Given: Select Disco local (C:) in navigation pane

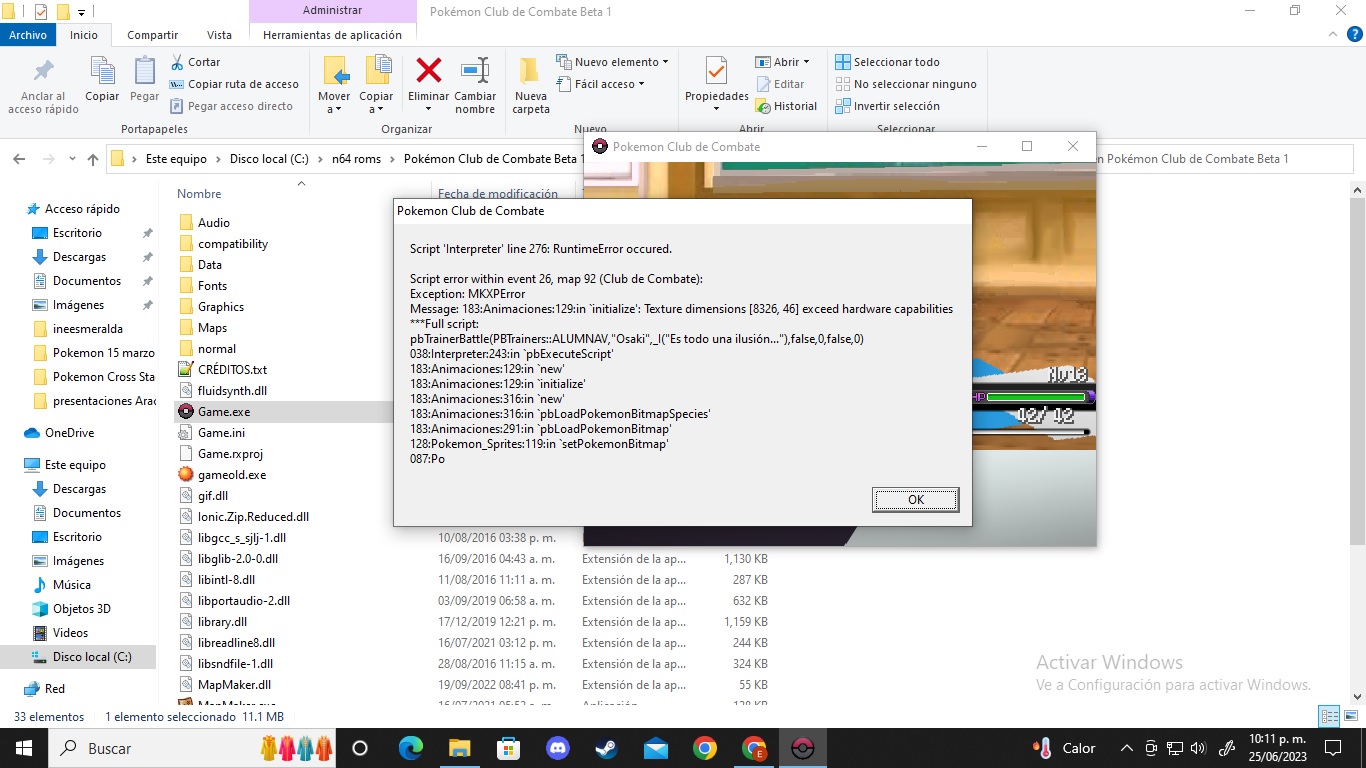Looking at the screenshot, I should tap(91, 657).
